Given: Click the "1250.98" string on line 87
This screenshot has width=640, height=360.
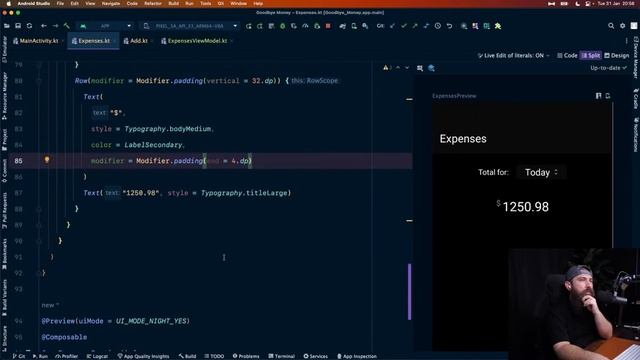Looking at the screenshot, I should [140, 193].
